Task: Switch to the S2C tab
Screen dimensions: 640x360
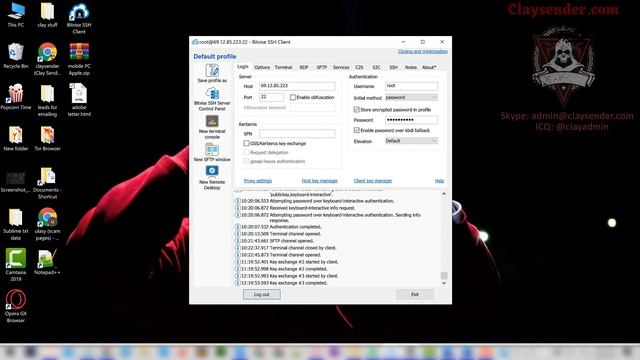Action: pos(376,67)
